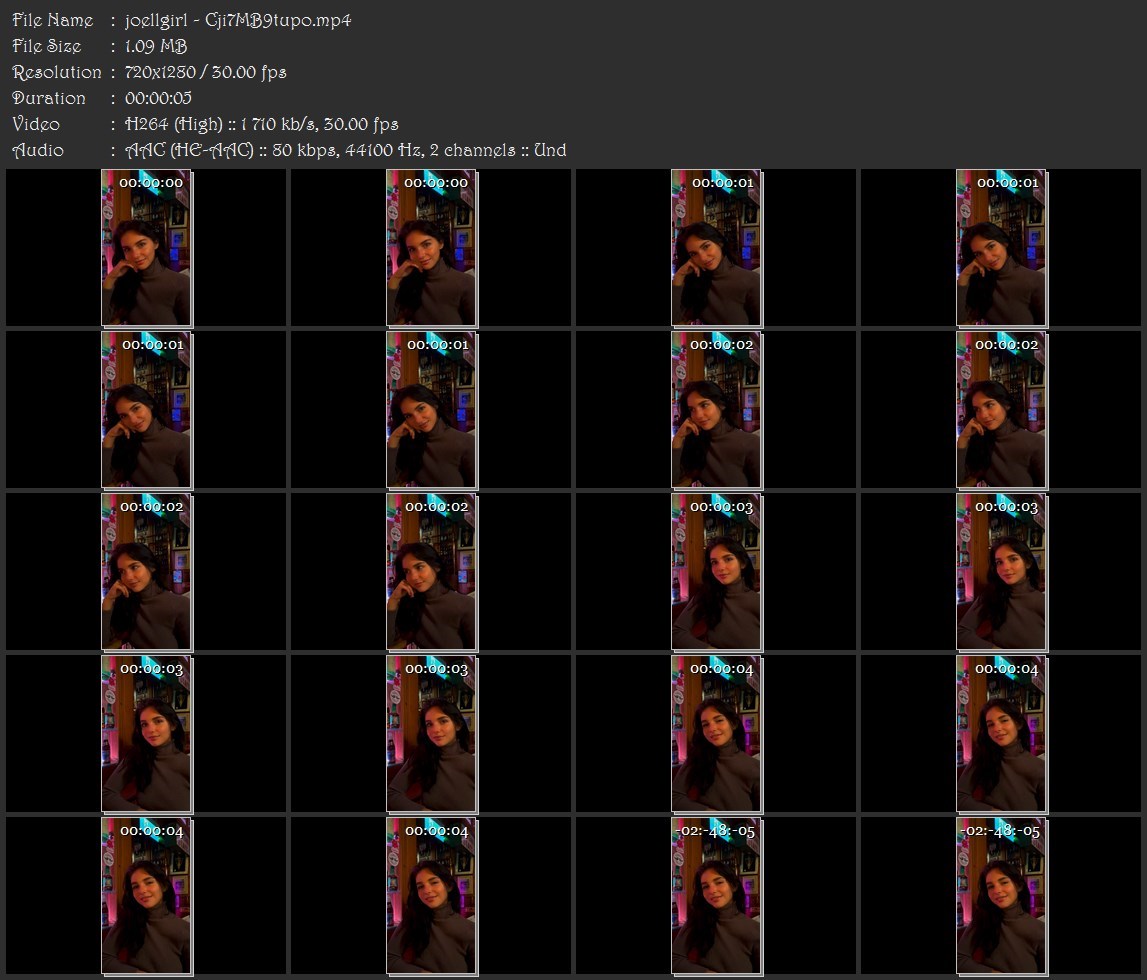The width and height of the screenshot is (1147, 980).
Task: Select the second 00:00:01 thumbnail
Action: (x=1001, y=247)
